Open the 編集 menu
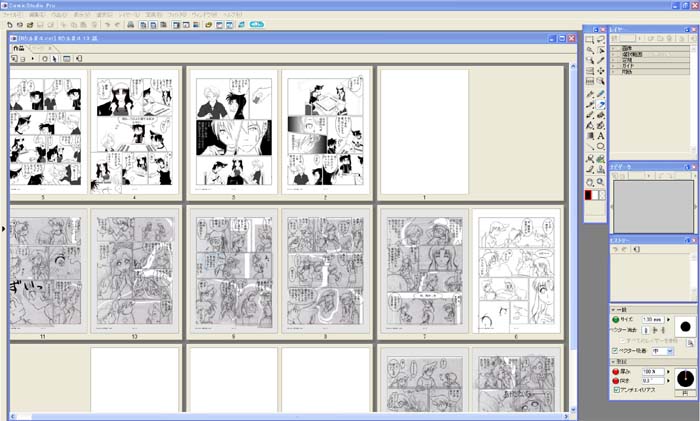The image size is (700, 421). [x=37, y=15]
